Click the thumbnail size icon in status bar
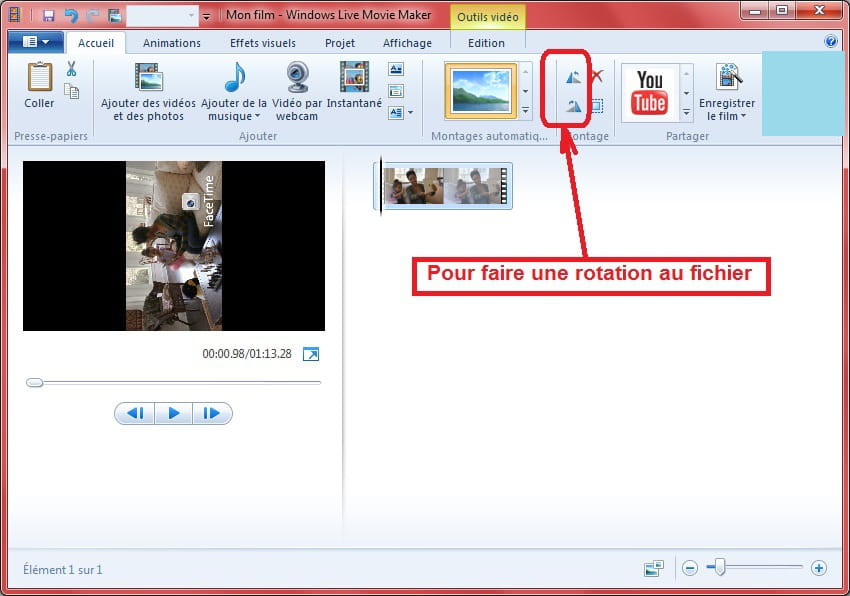The image size is (850, 596). click(x=654, y=568)
